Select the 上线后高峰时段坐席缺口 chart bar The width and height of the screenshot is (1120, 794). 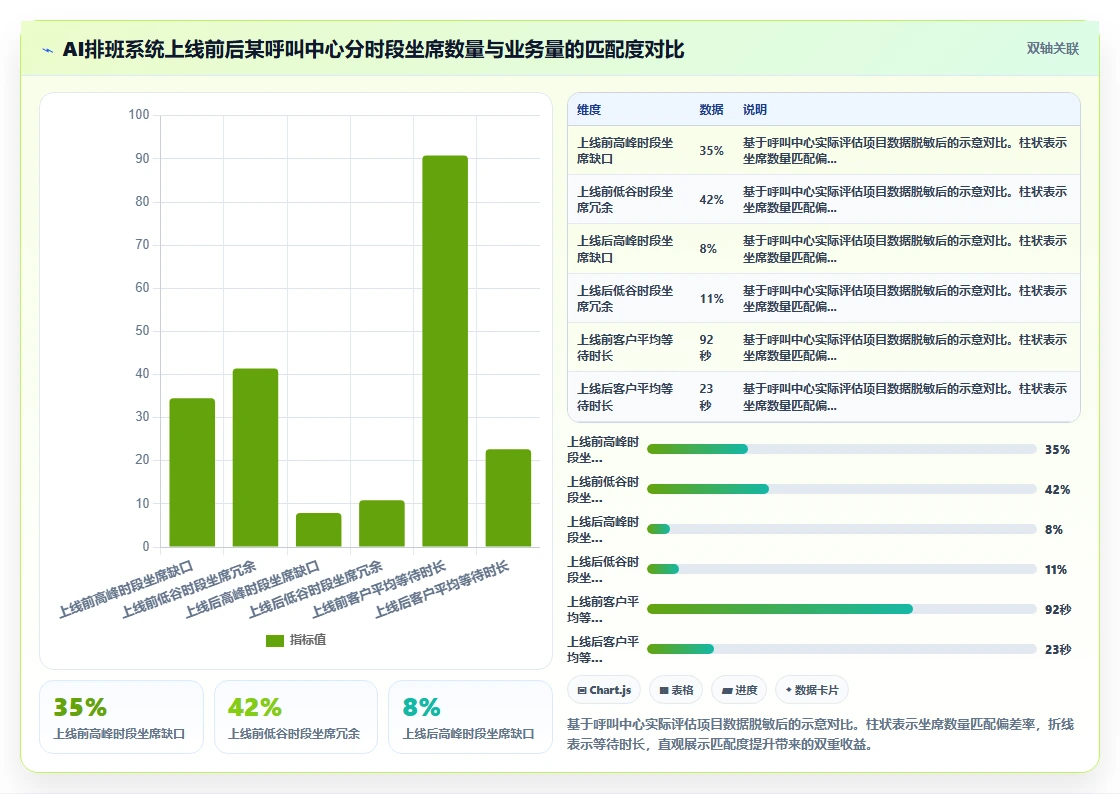tap(319, 530)
